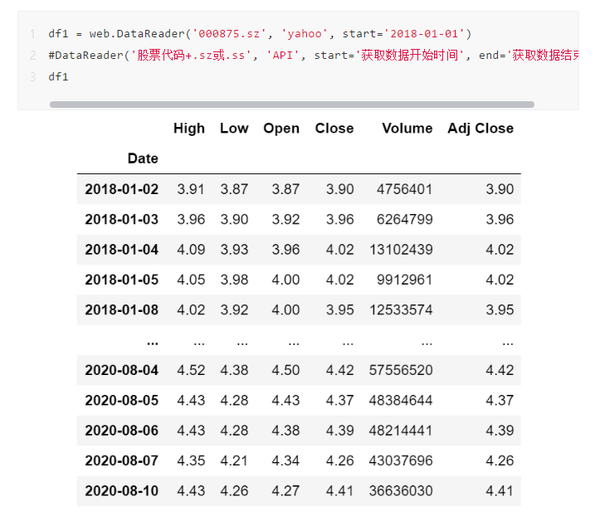
Task: Click code line 1 with web.DataReader call
Action: (x=260, y=34)
